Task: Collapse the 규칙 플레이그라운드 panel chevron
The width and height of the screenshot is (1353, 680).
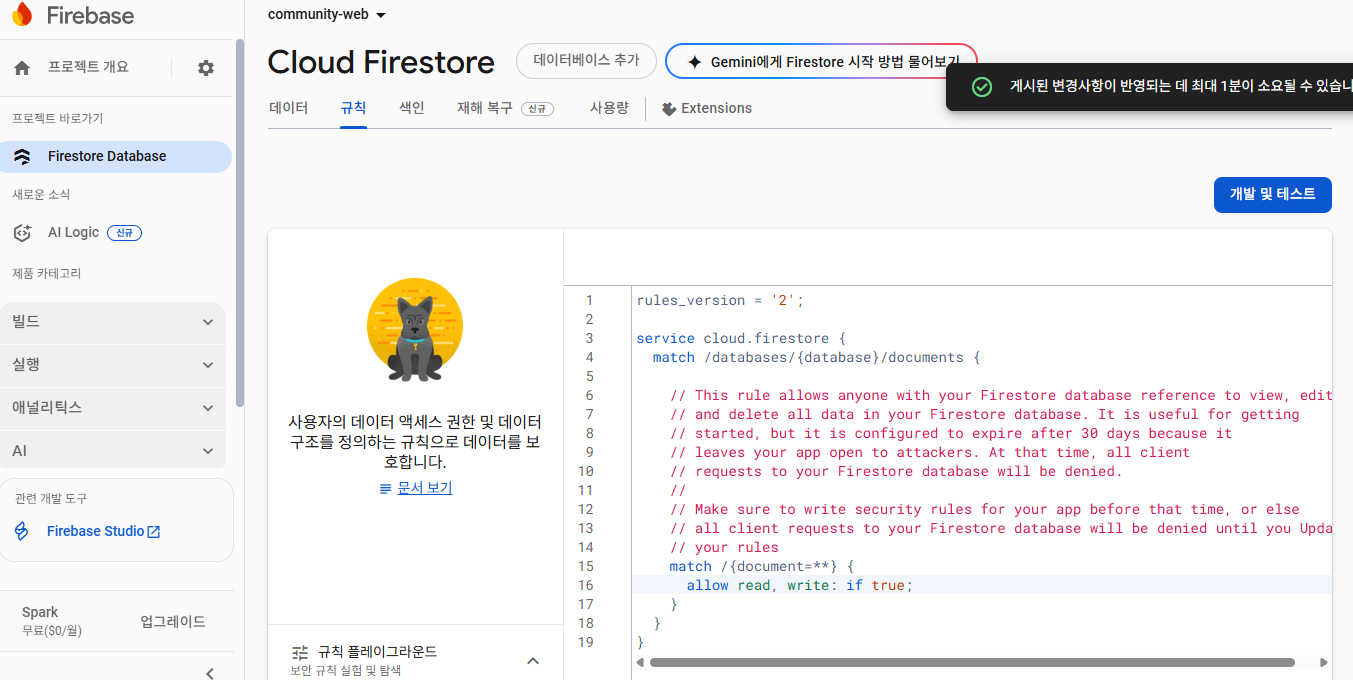Action: (x=533, y=661)
